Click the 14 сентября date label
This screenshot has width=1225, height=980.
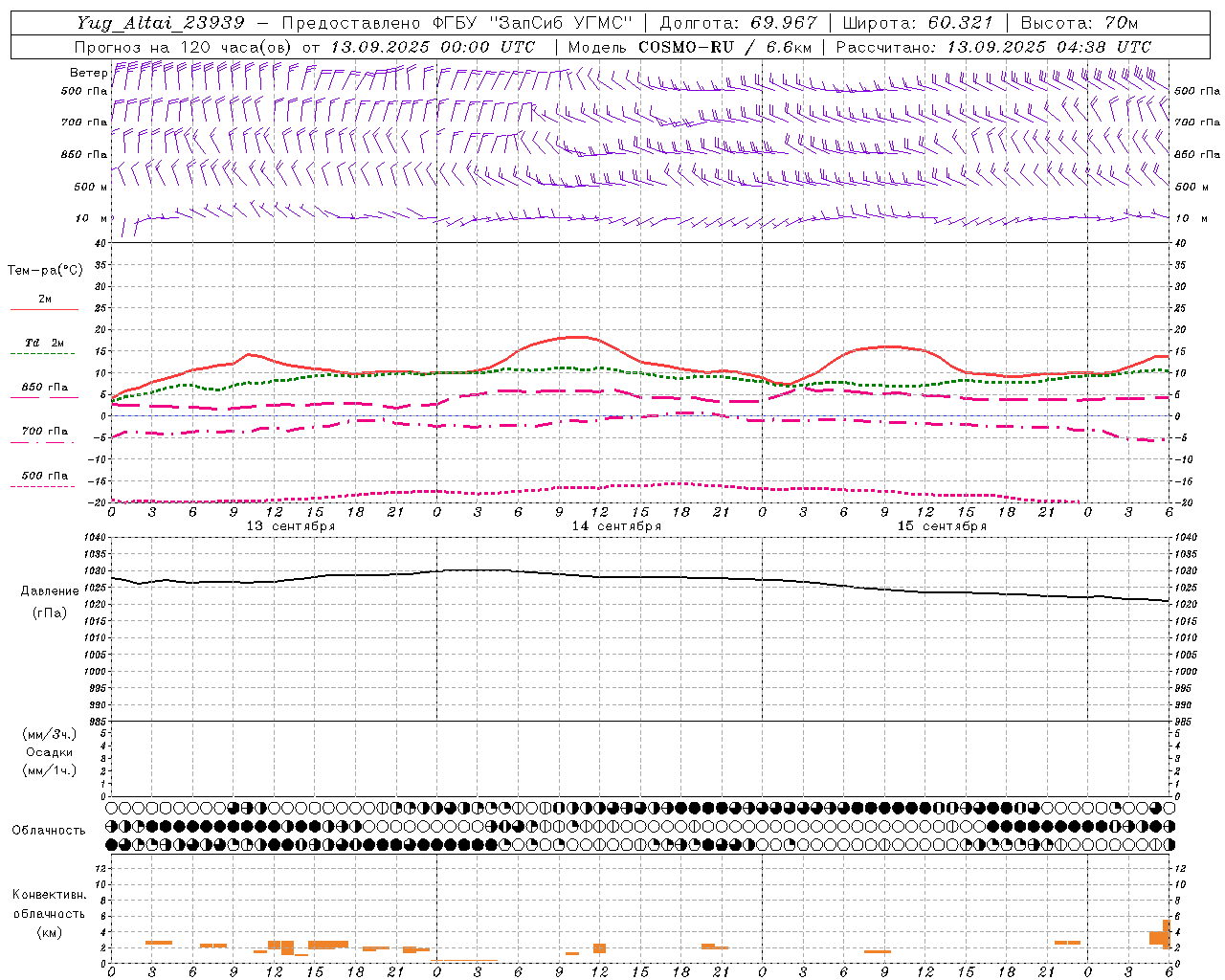tap(616, 526)
